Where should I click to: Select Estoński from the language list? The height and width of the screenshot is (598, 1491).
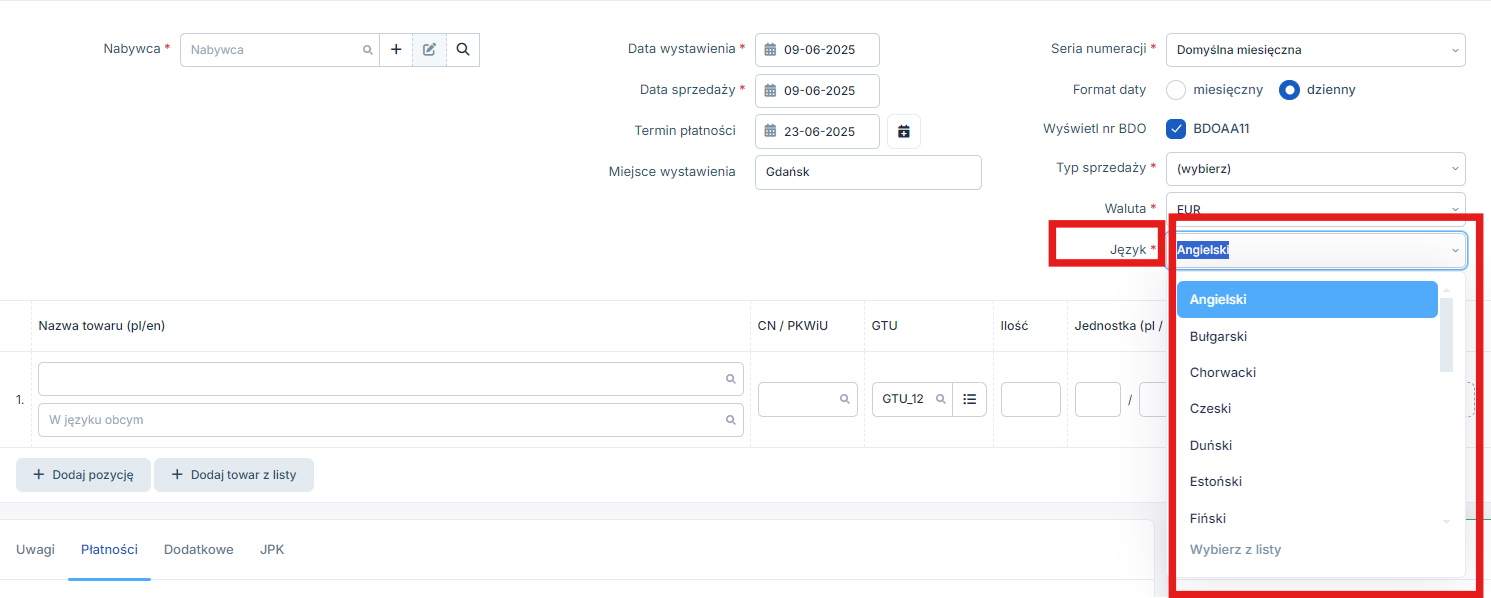1307,481
